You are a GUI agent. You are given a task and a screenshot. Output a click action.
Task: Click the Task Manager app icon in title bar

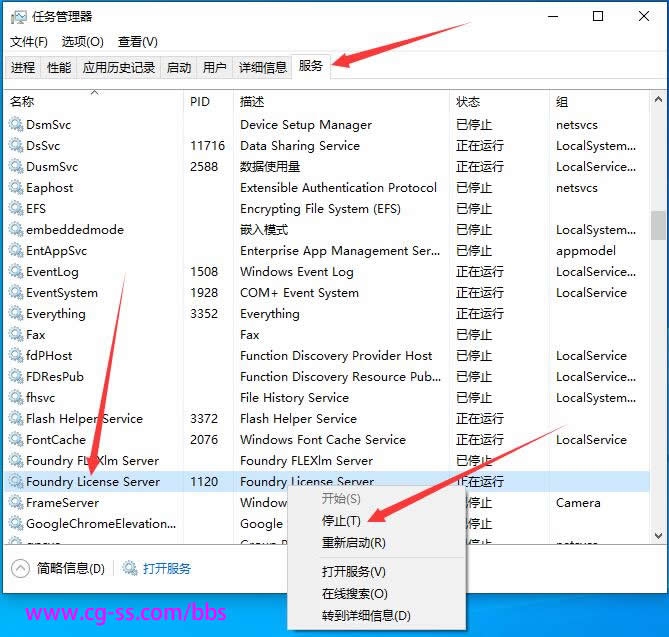click(17, 16)
